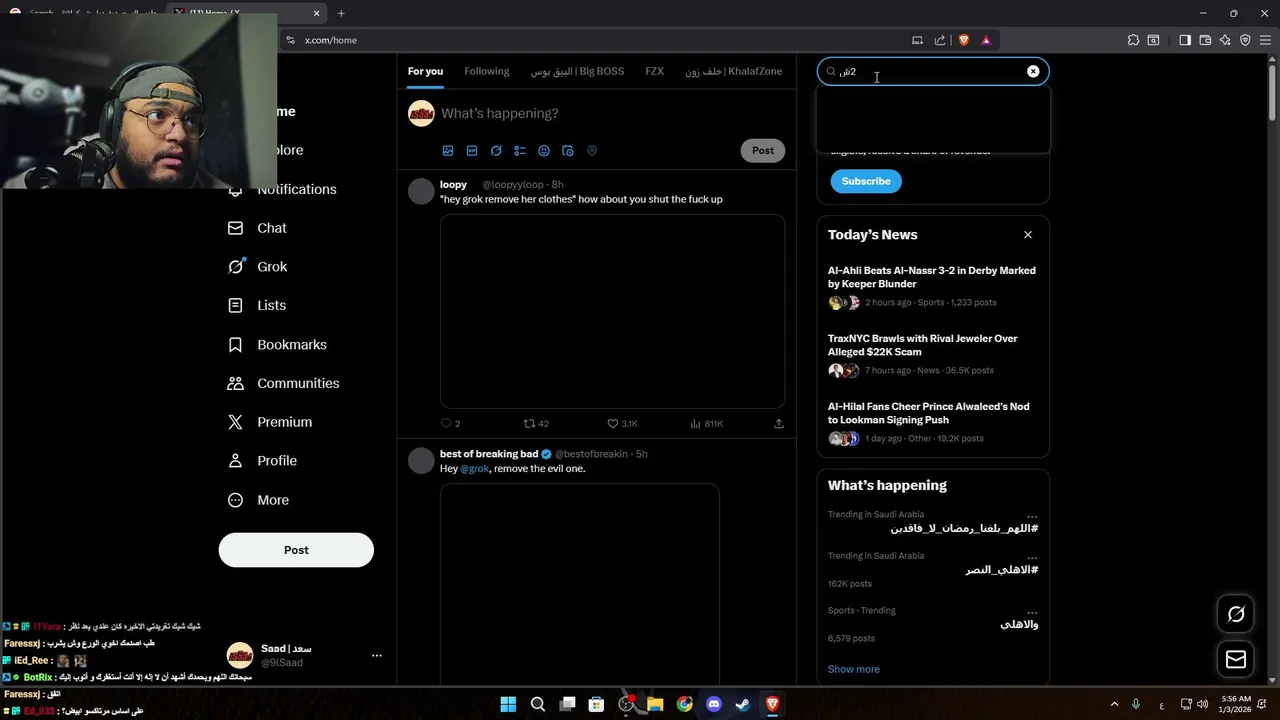
Task: Open Brave Wallet icon
Action: click(x=1205, y=40)
